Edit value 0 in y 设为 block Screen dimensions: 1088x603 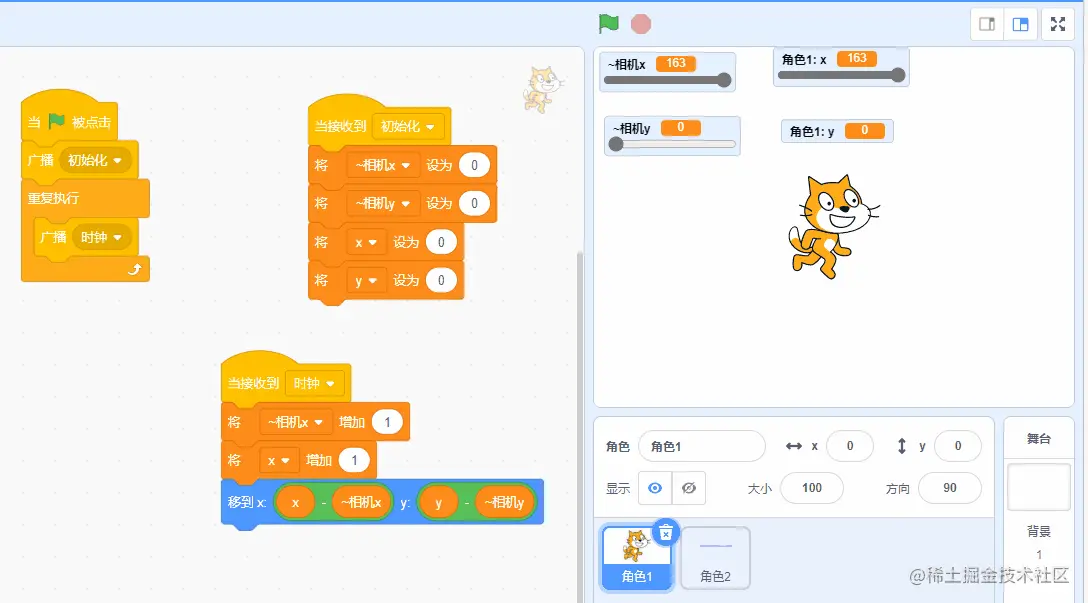[441, 280]
